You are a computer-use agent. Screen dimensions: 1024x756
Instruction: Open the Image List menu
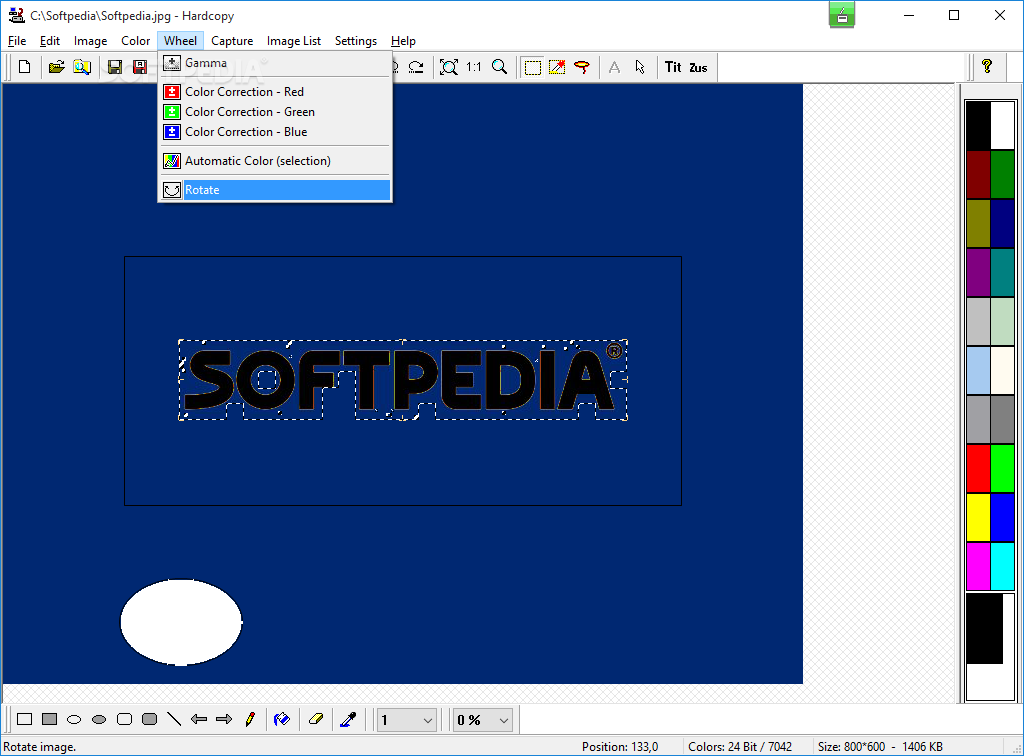294,40
